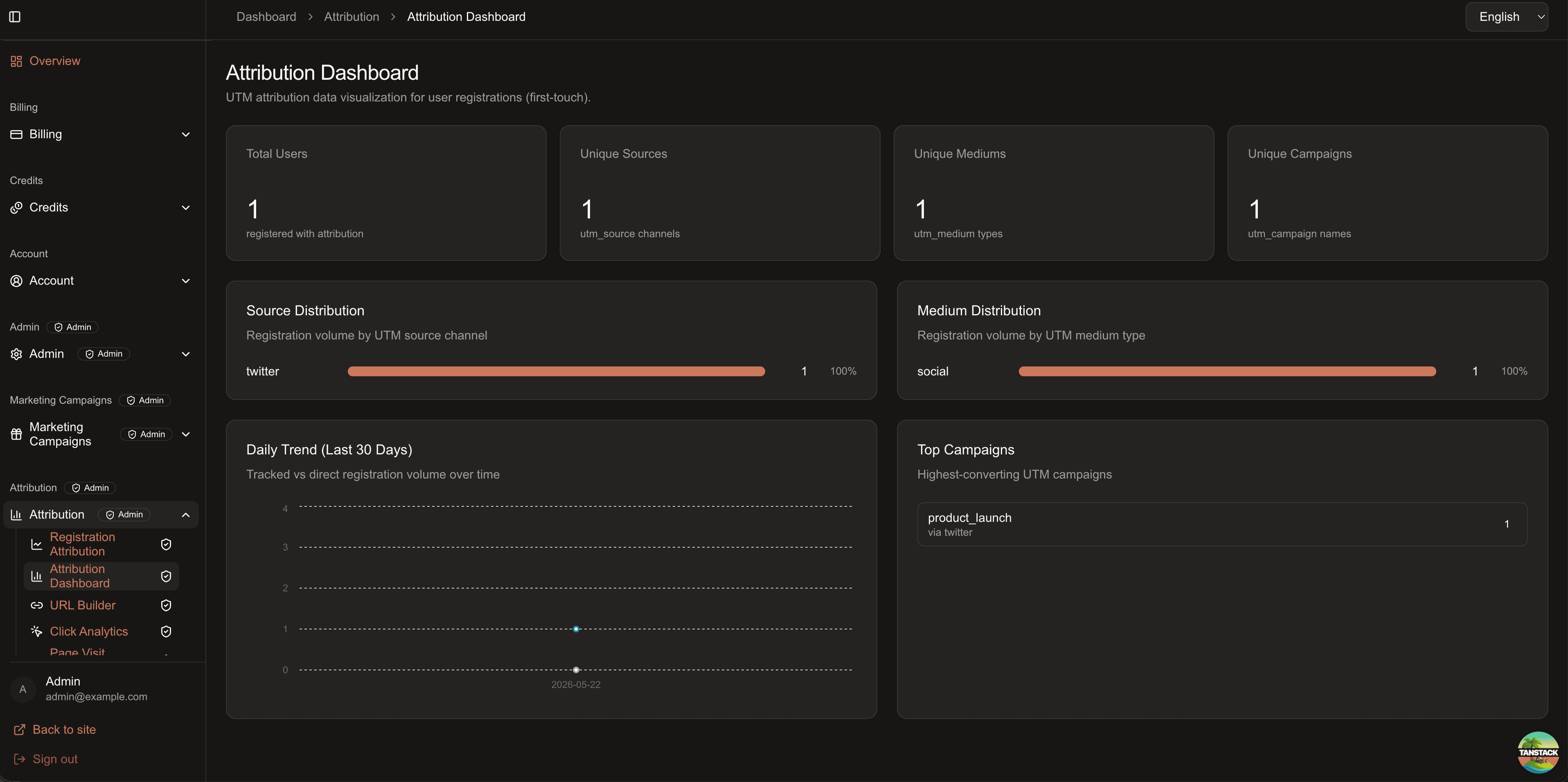Expand the Billing section chevron
Image resolution: width=1568 pixels, height=782 pixels.
186,135
